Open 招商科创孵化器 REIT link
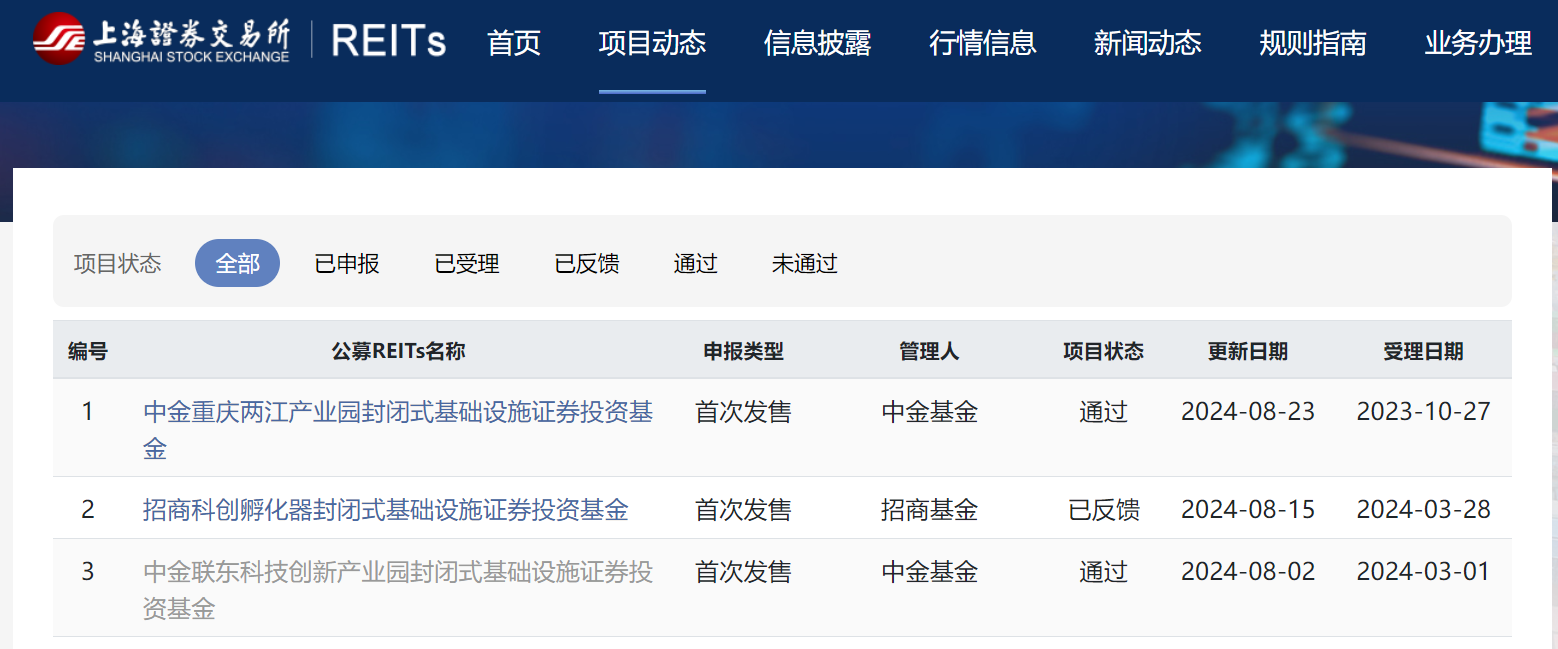This screenshot has height=649, width=1558. click(x=386, y=510)
